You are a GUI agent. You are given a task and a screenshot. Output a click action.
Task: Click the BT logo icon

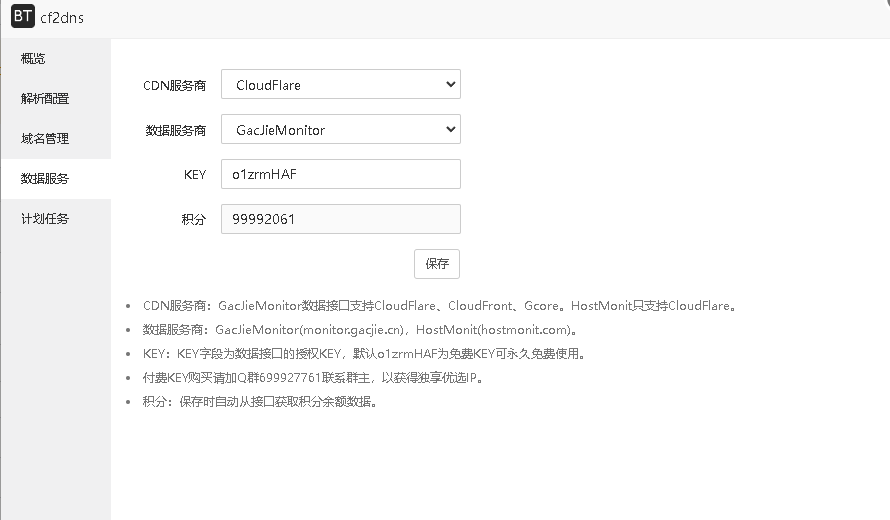tap(22, 17)
